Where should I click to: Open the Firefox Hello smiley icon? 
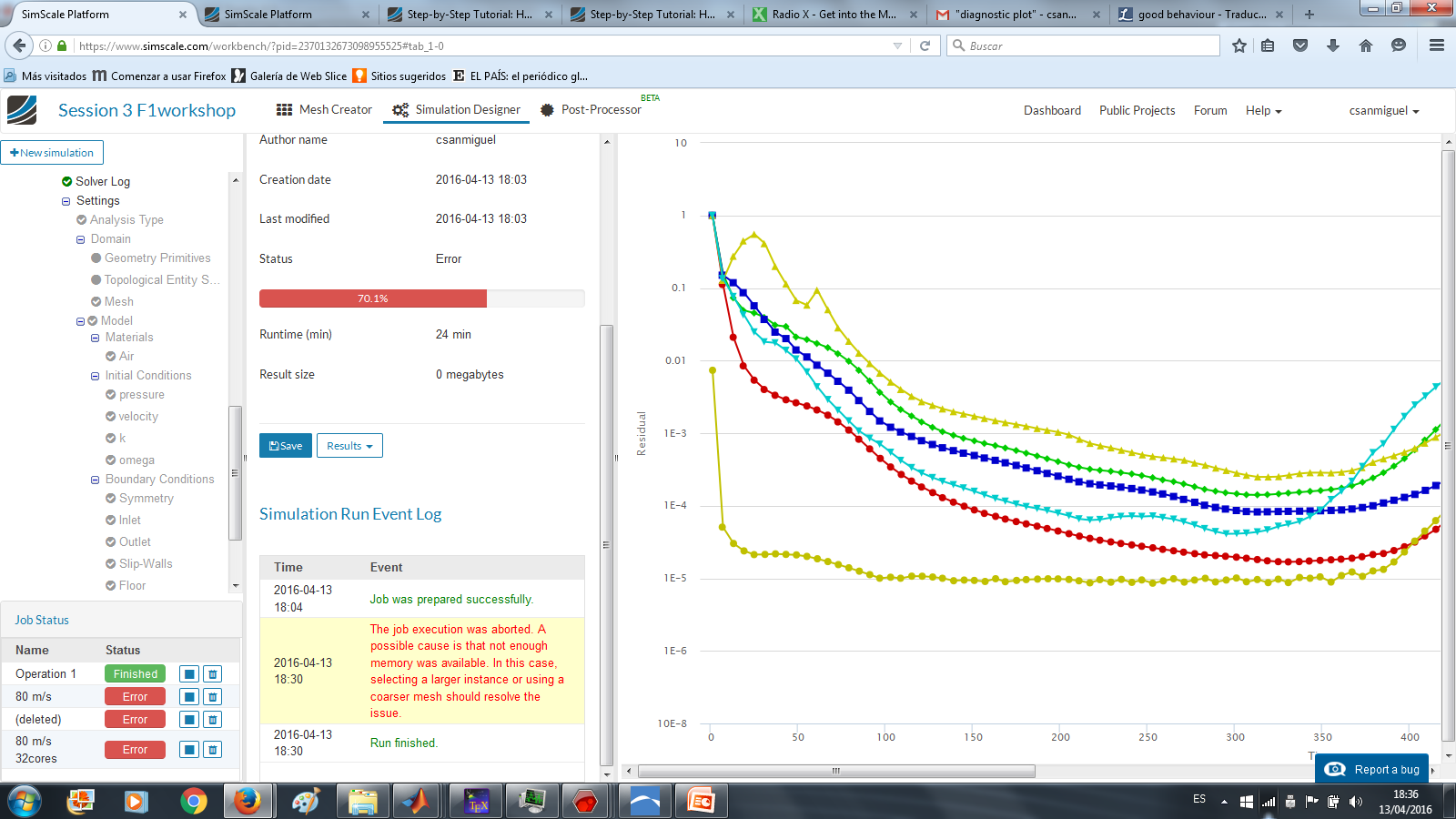[1399, 45]
